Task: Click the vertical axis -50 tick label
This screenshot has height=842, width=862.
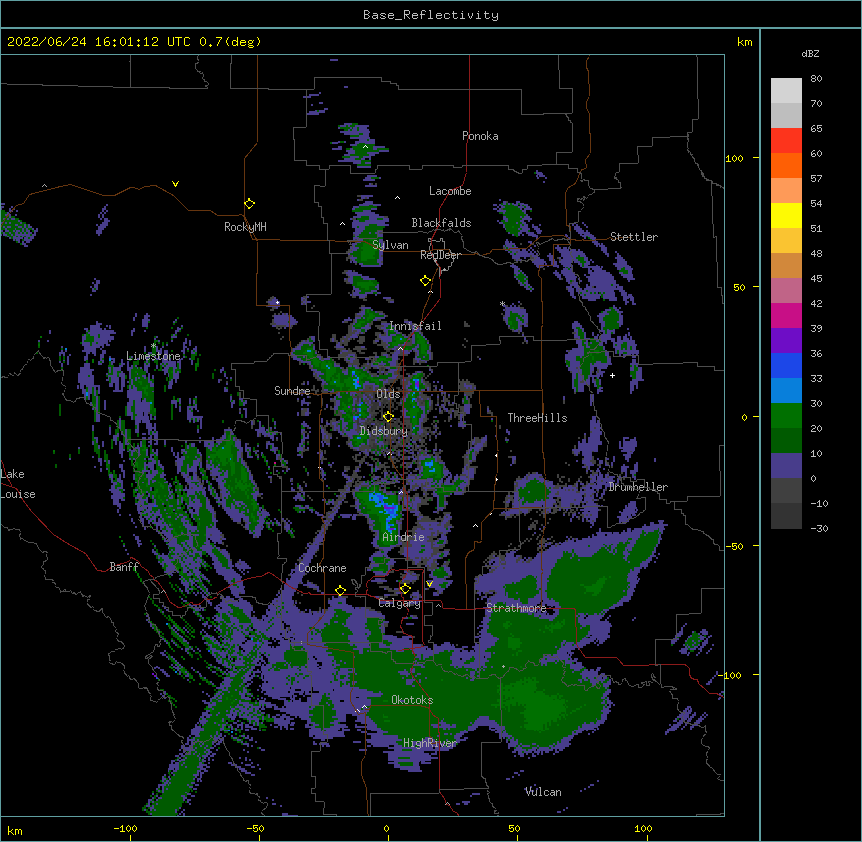Action: (x=734, y=546)
